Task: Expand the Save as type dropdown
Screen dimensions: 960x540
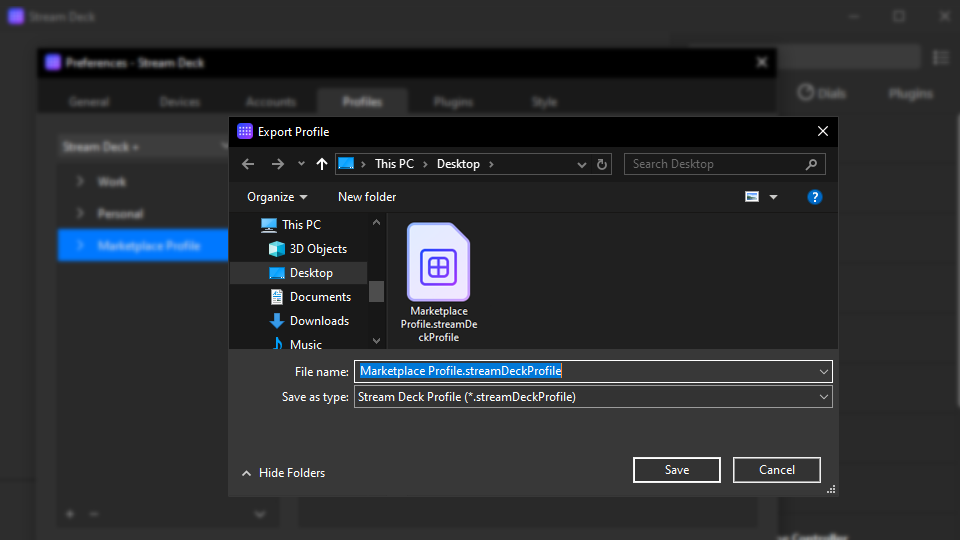Action: [x=823, y=397]
